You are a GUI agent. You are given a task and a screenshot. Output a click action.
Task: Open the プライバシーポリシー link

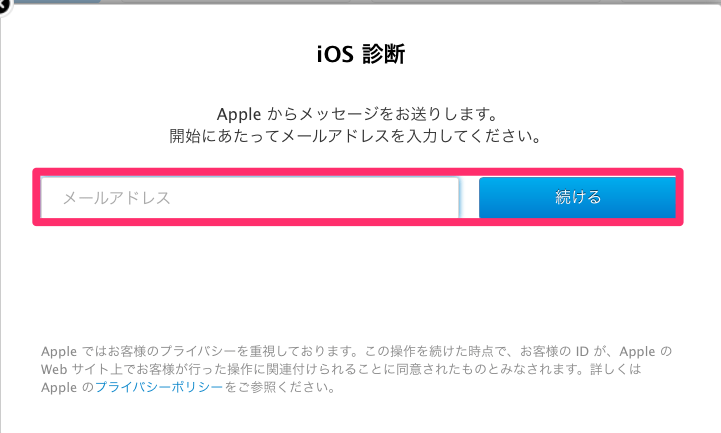159,387
